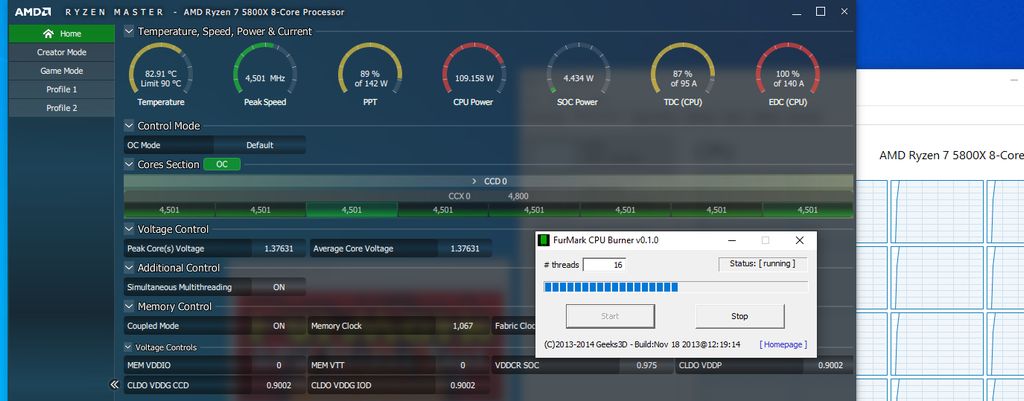Expand the CCD 0 arrow
The width and height of the screenshot is (1024, 401).
tap(474, 181)
